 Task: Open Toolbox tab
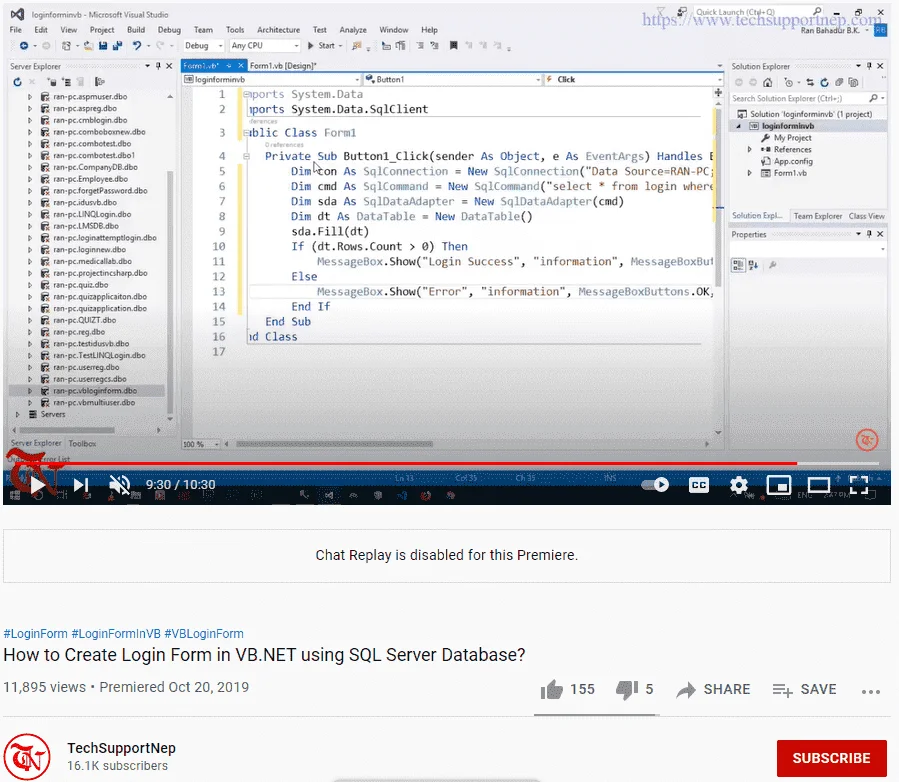coord(82,443)
